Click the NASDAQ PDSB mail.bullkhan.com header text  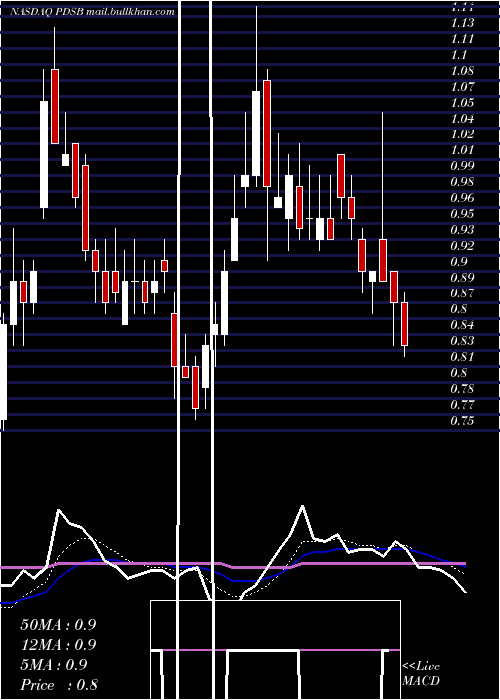point(92,12)
